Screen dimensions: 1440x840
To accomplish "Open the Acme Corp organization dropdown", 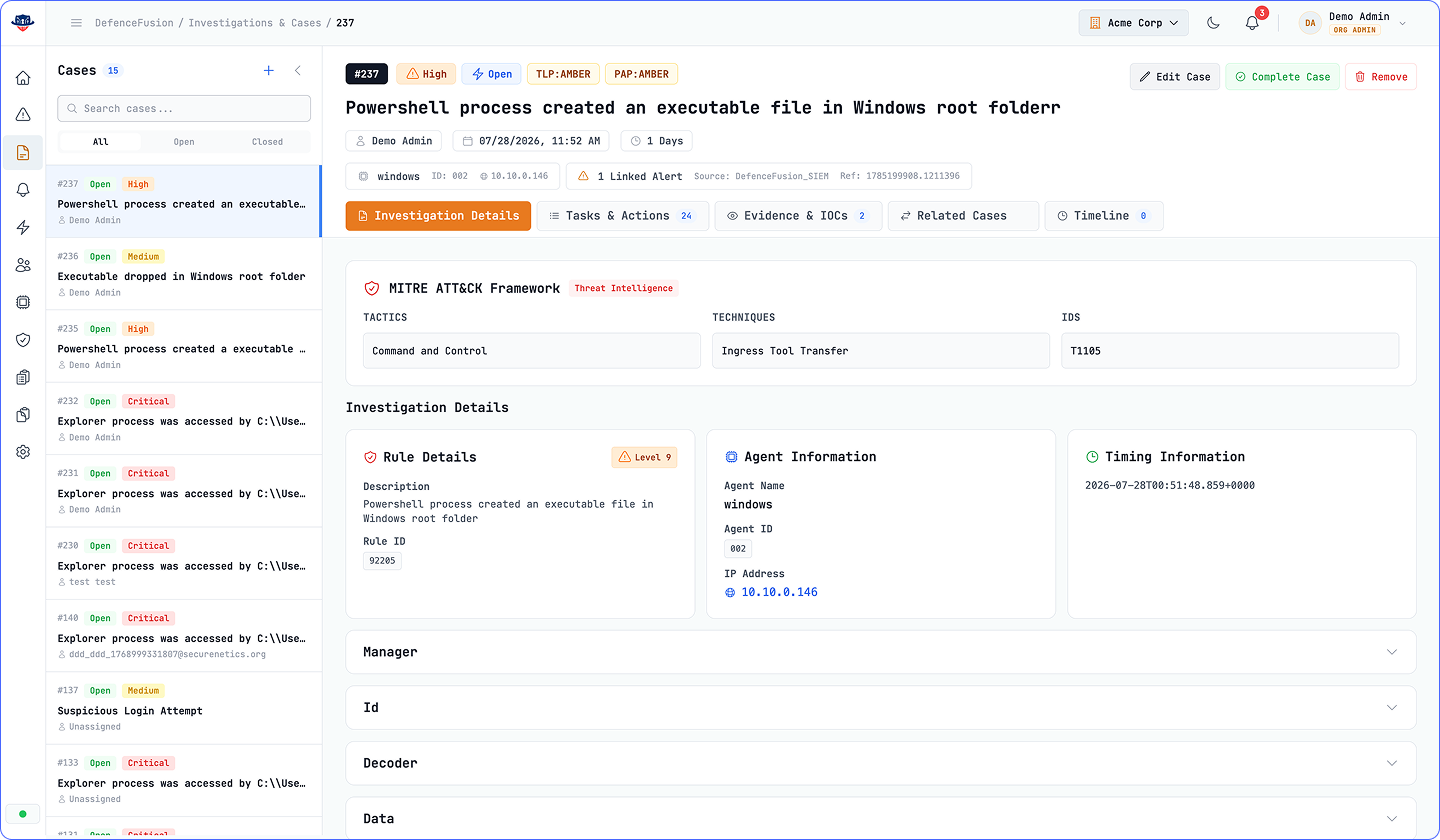I will (1134, 22).
